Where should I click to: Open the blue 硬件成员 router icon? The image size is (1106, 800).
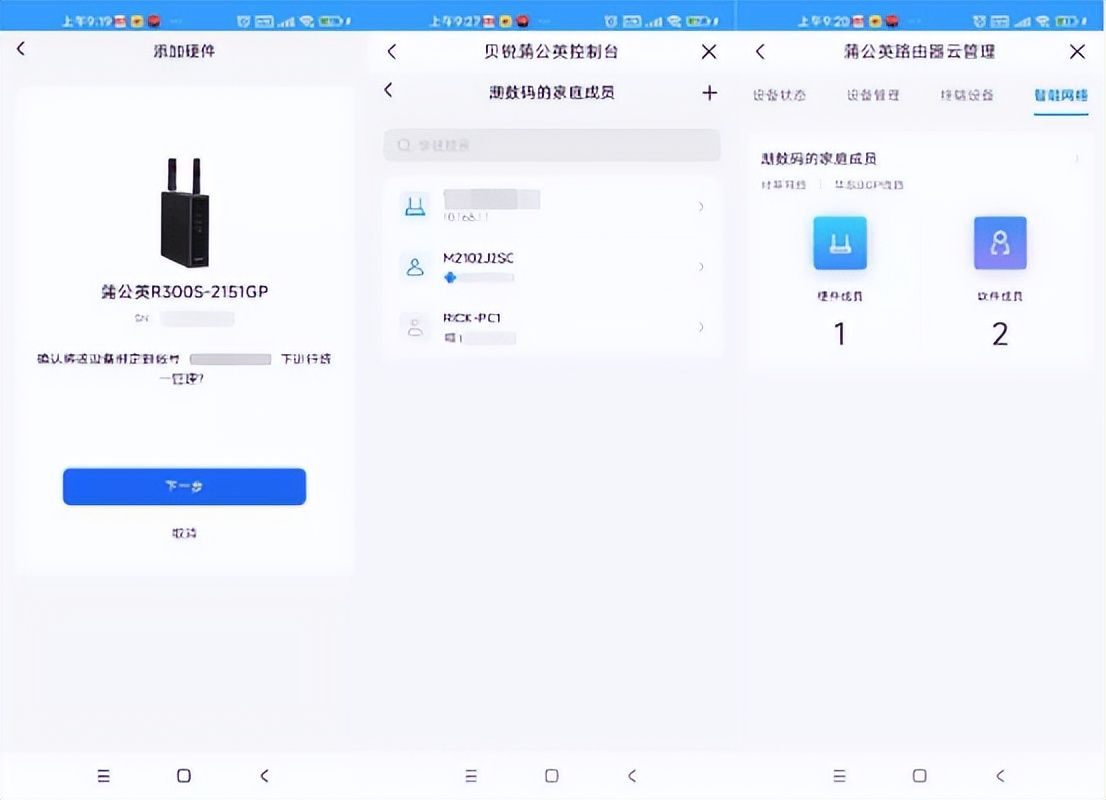coord(839,243)
